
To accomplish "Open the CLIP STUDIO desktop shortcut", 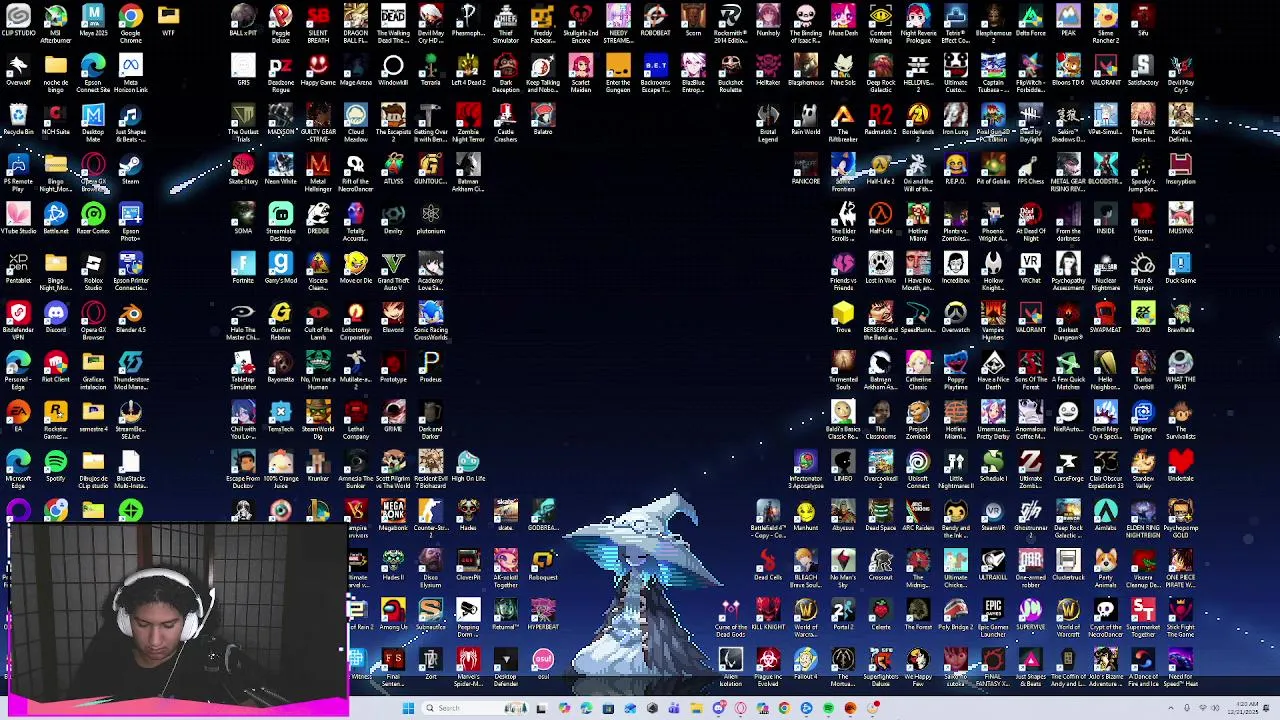I will [x=18, y=22].
